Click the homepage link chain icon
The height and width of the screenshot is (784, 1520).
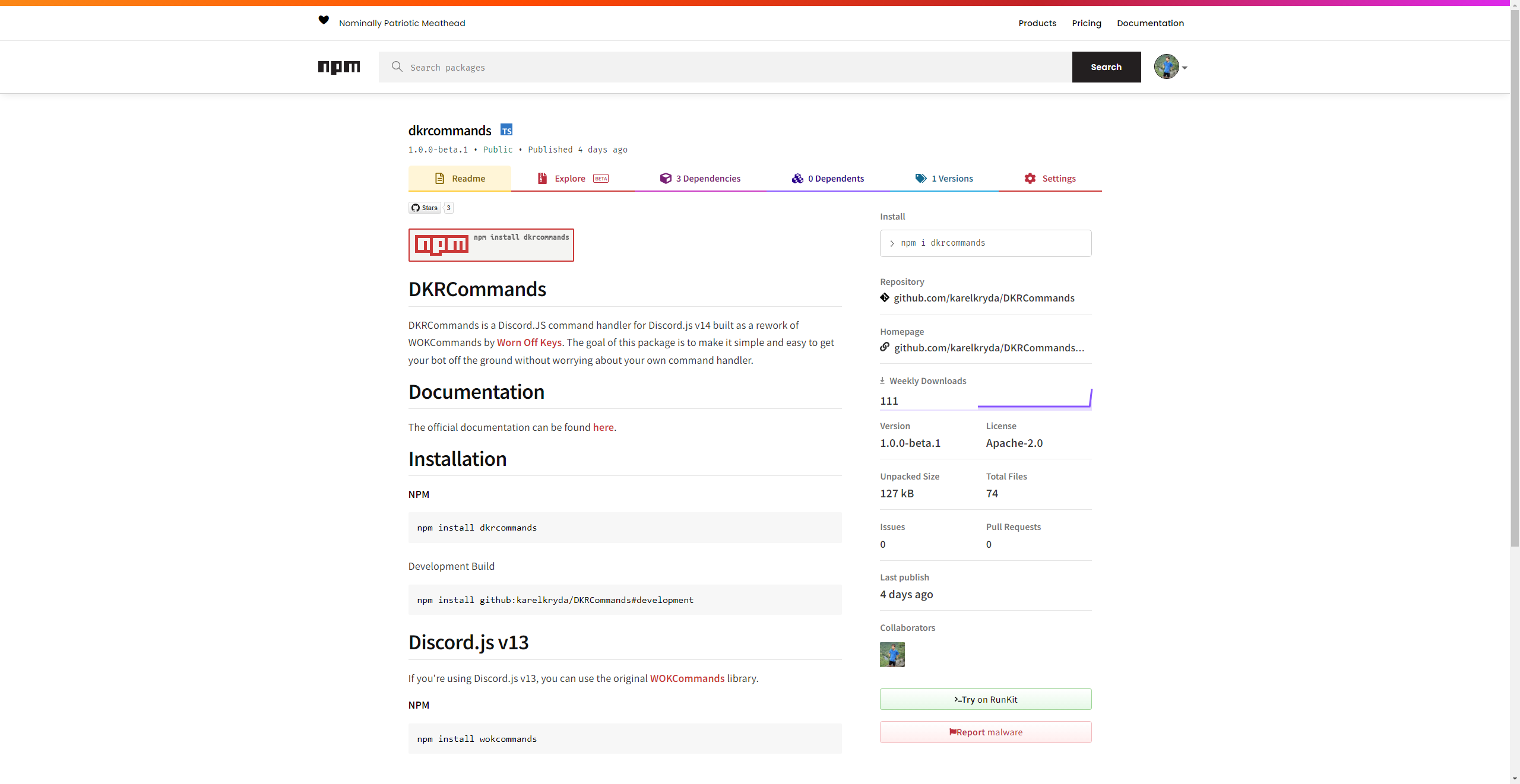pos(885,347)
